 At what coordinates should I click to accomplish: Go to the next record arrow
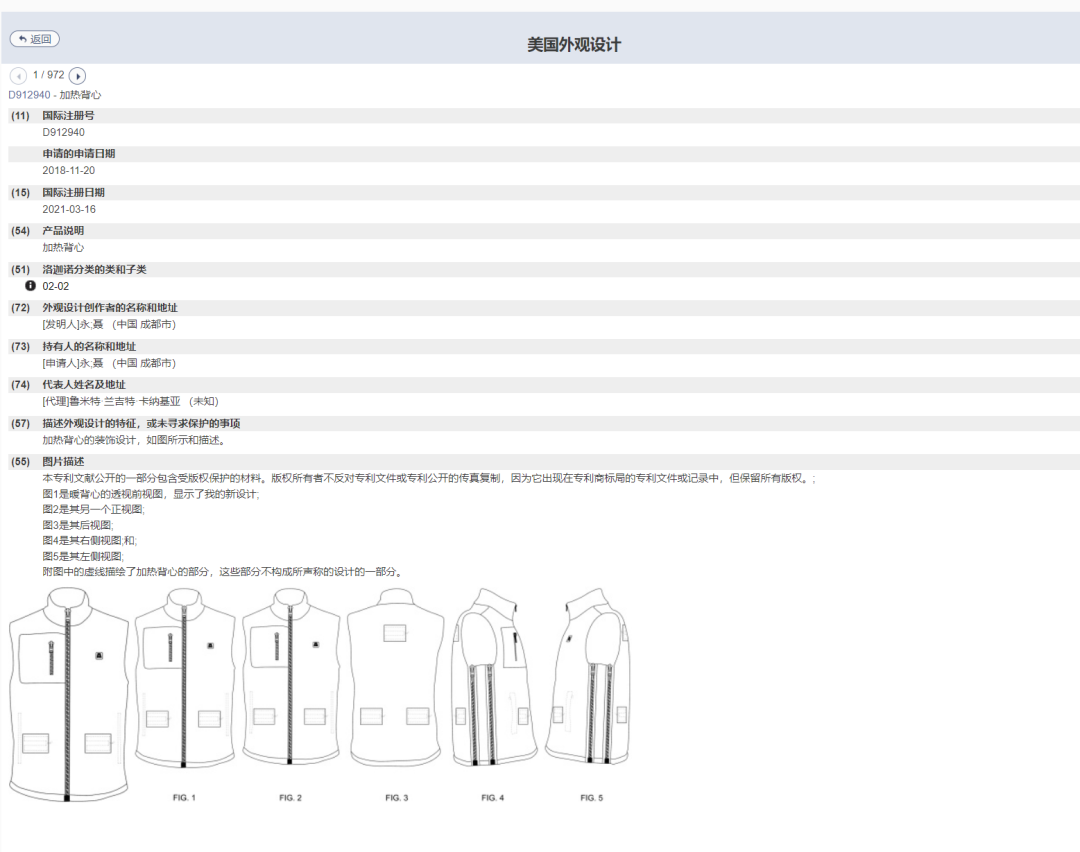[77, 76]
